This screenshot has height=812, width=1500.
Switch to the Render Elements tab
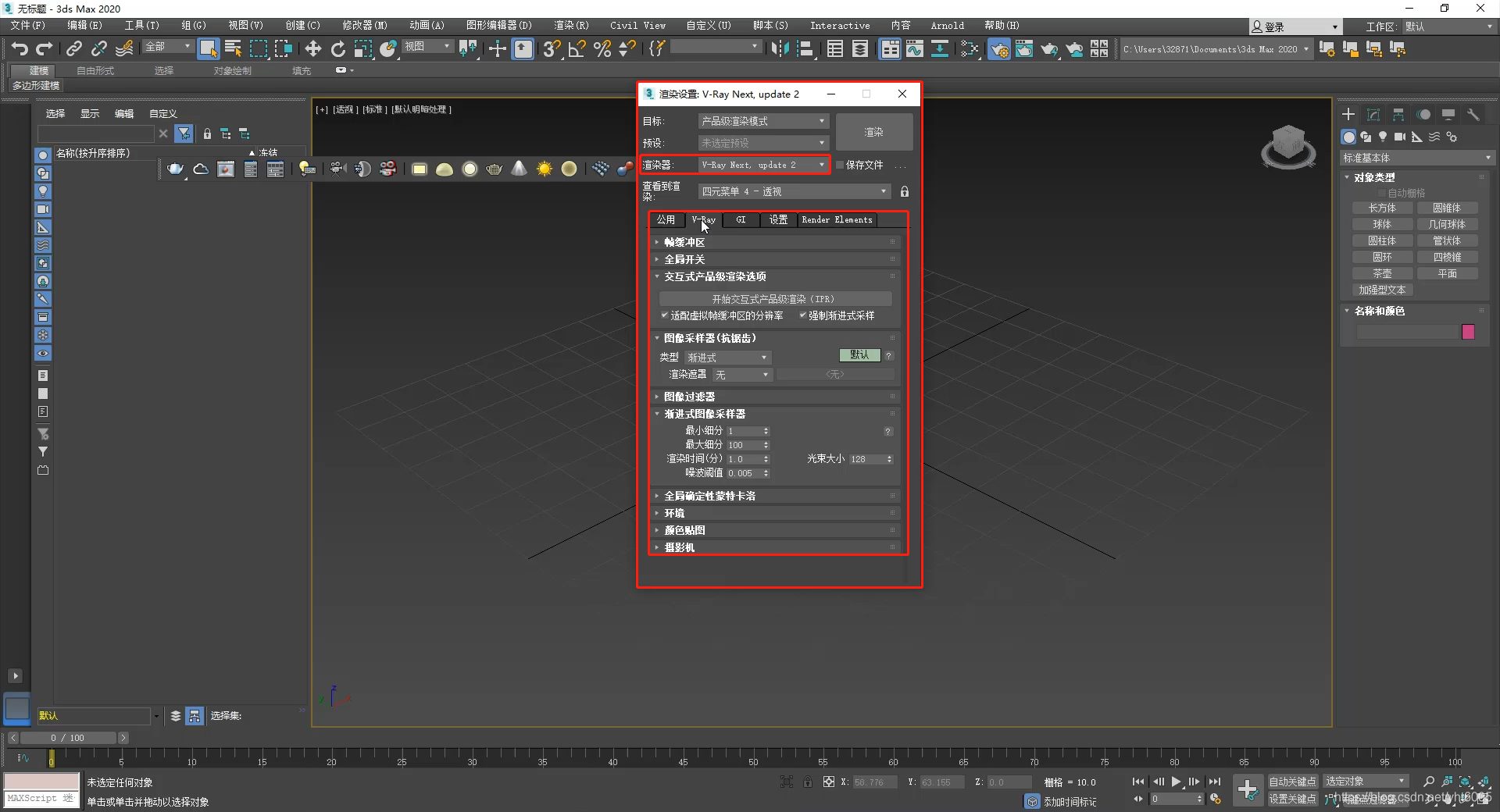837,220
